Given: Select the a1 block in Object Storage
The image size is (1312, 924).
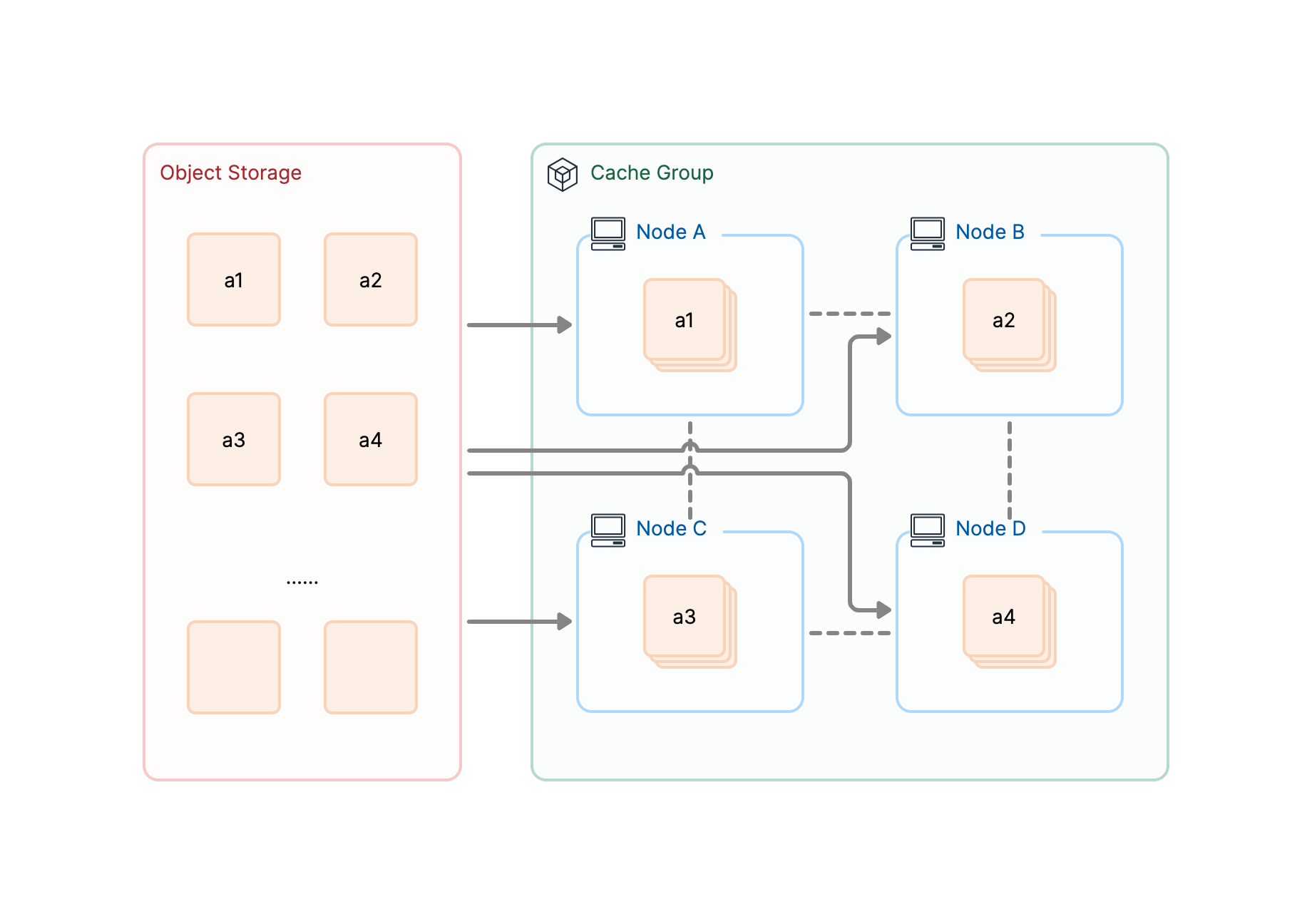Looking at the screenshot, I should [234, 279].
